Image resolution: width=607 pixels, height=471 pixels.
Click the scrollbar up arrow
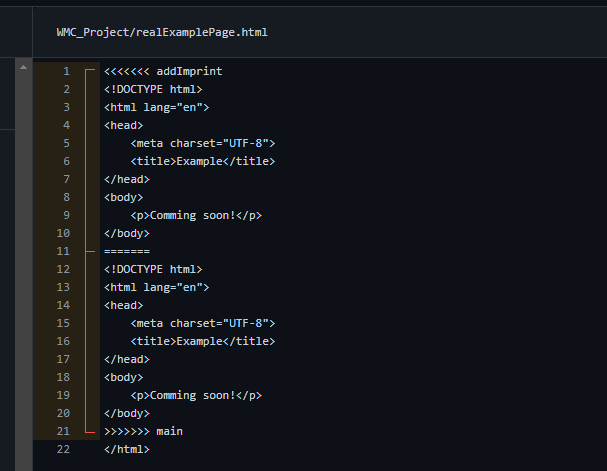tap(23, 67)
